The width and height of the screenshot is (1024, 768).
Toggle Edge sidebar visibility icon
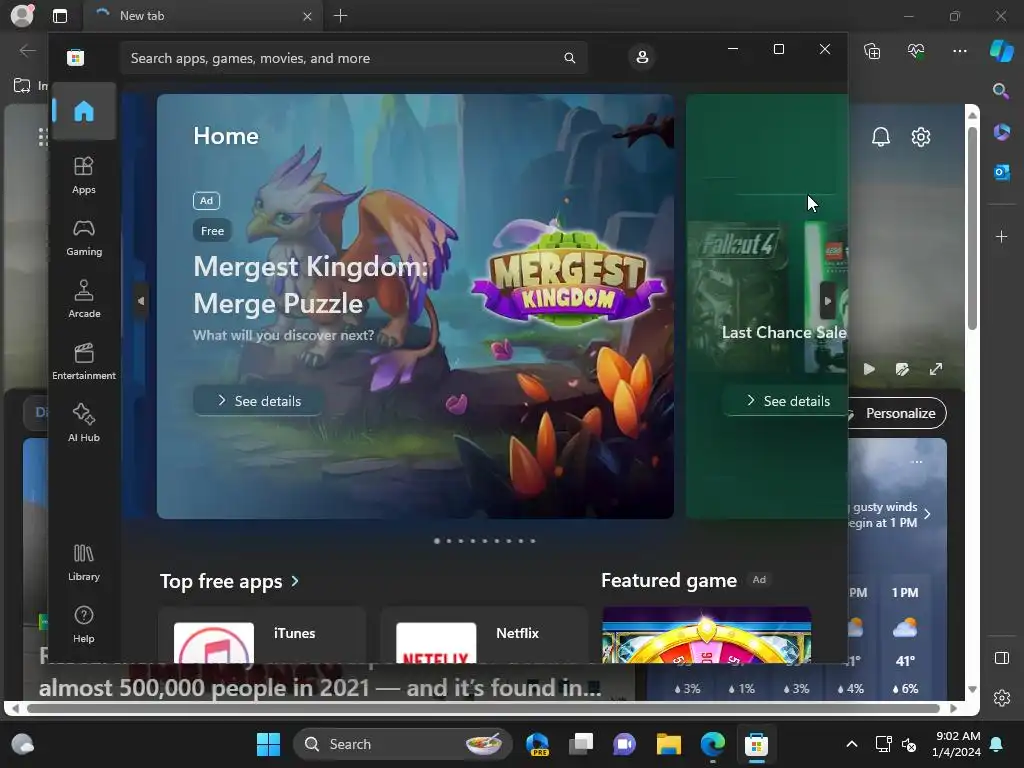pyautogui.click(x=1001, y=658)
